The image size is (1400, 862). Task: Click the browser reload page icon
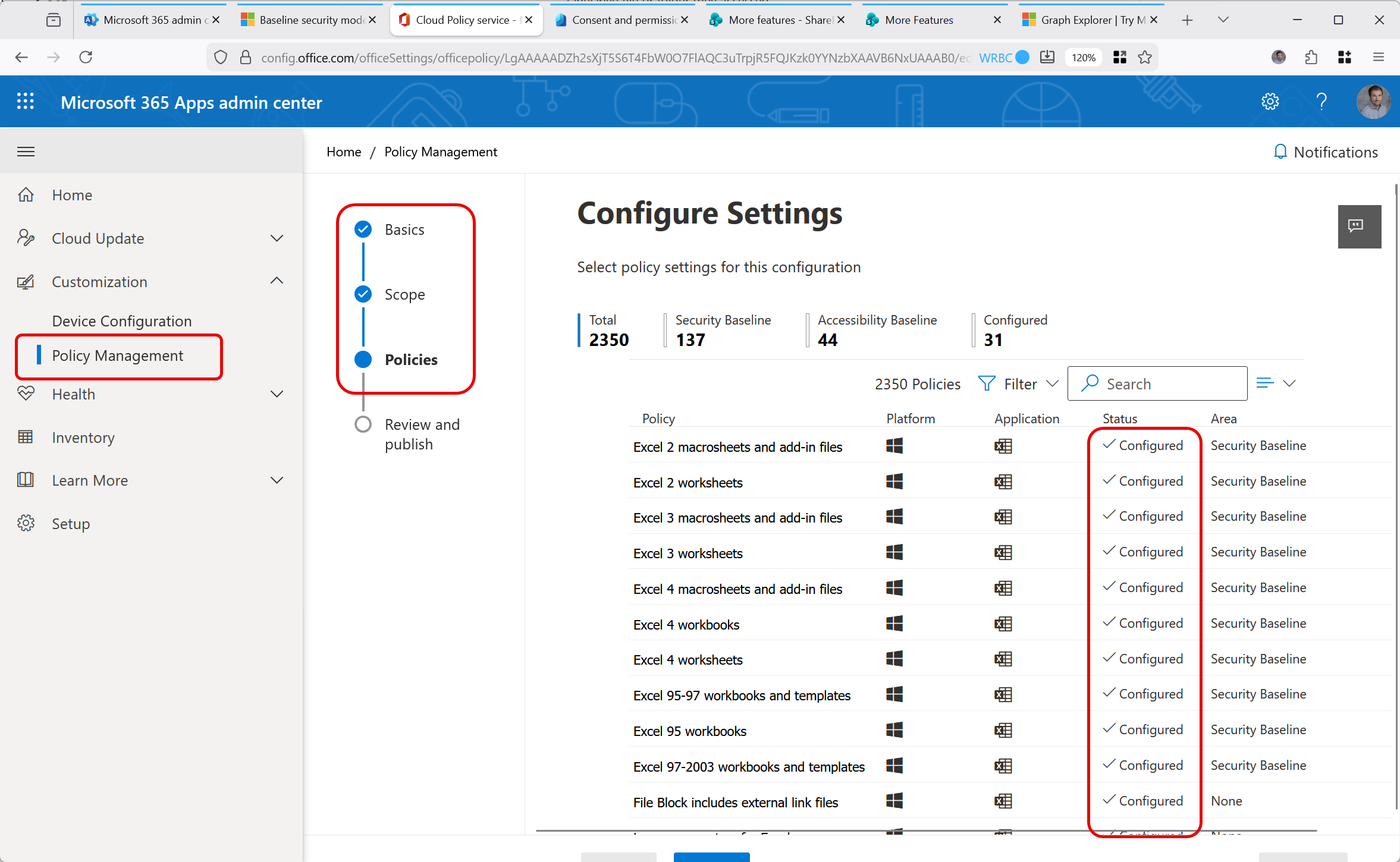[86, 57]
